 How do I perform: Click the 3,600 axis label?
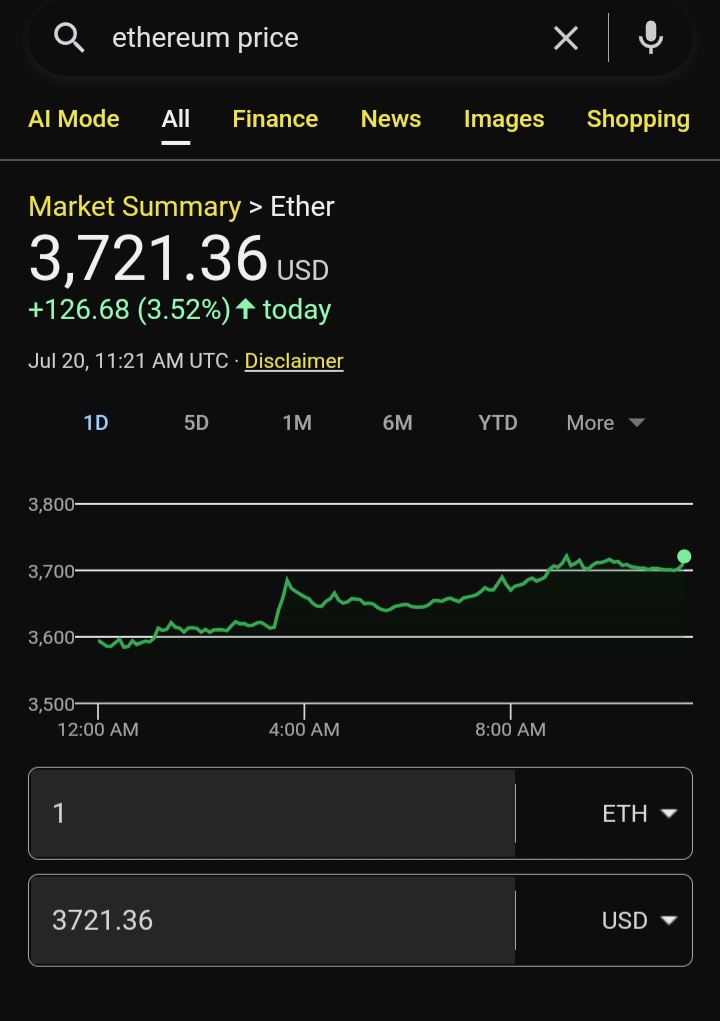click(x=51, y=637)
